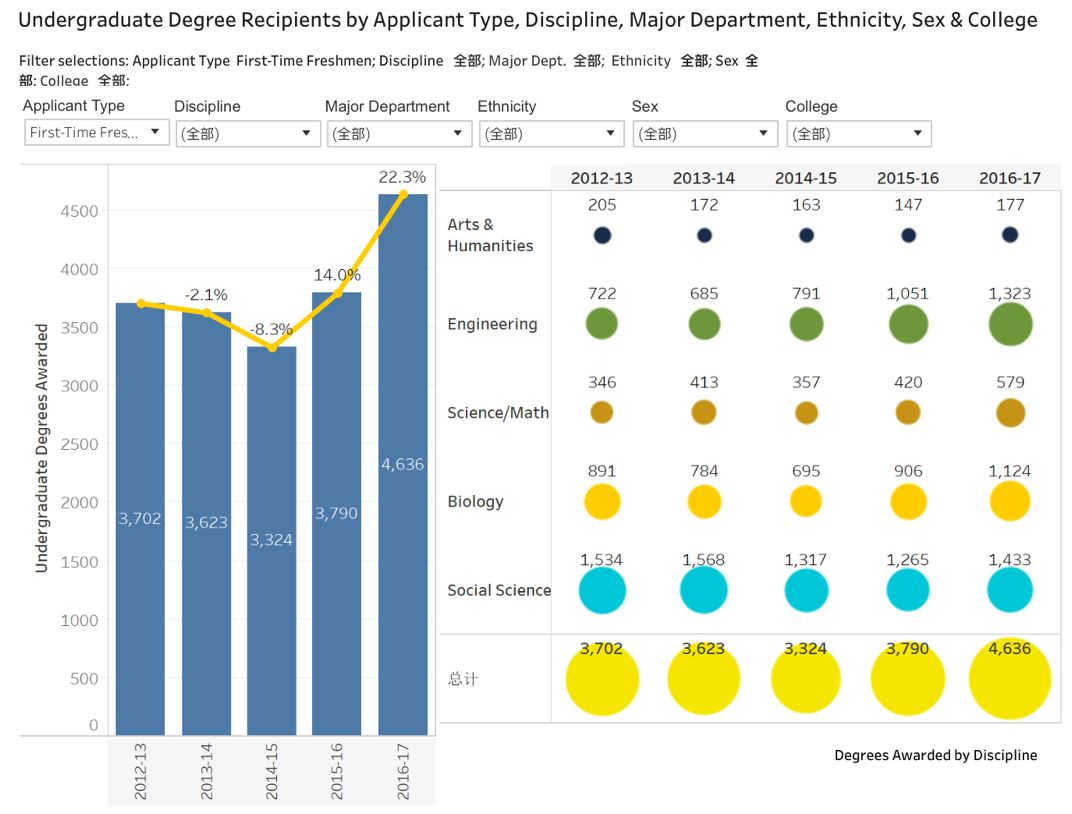Screen dimensions: 1072x814
Task: Click Biology 2013-14 circle (784)
Action: pos(704,502)
